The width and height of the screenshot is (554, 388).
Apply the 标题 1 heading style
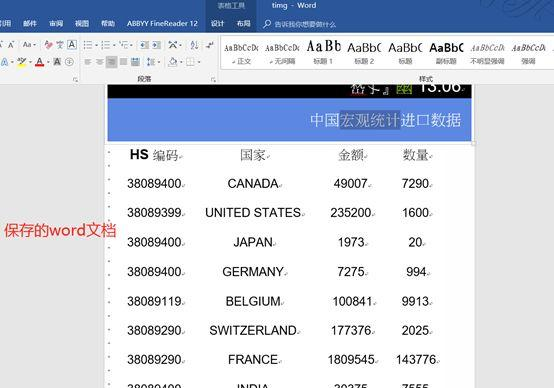pos(323,52)
